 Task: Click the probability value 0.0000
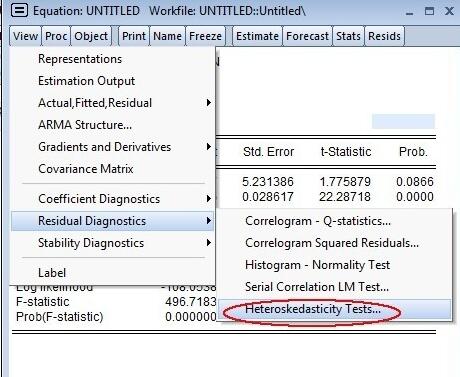tap(415, 197)
